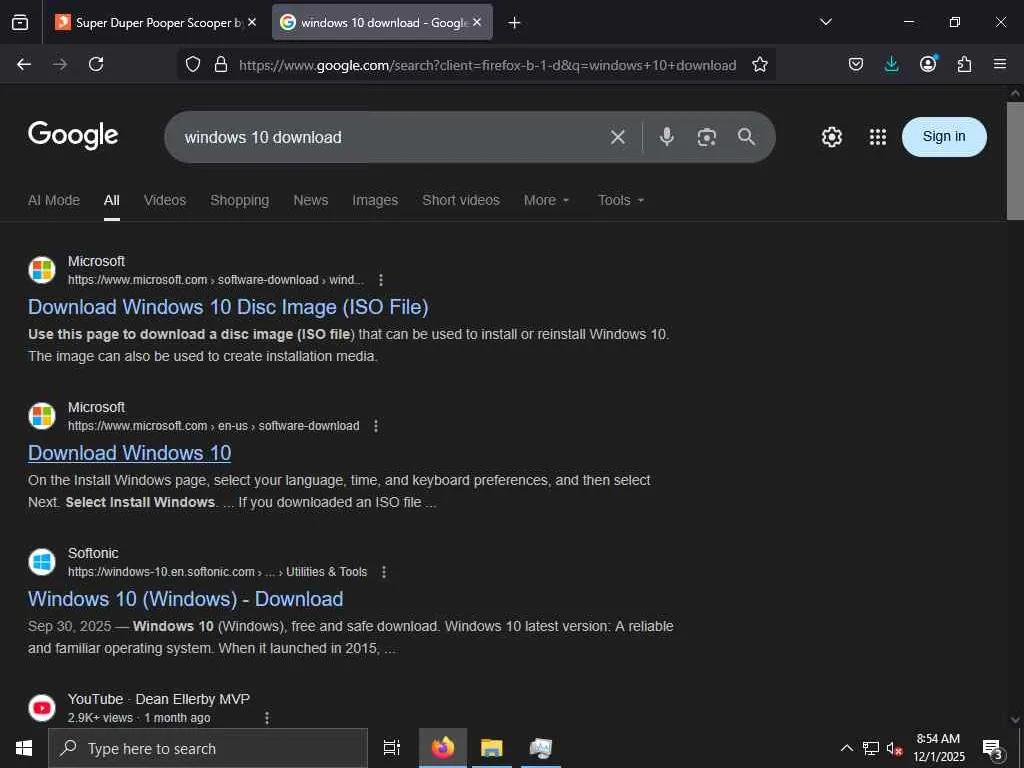1024x768 pixels.
Task: Open the clock showing 8:54 AM
Action: [938, 748]
